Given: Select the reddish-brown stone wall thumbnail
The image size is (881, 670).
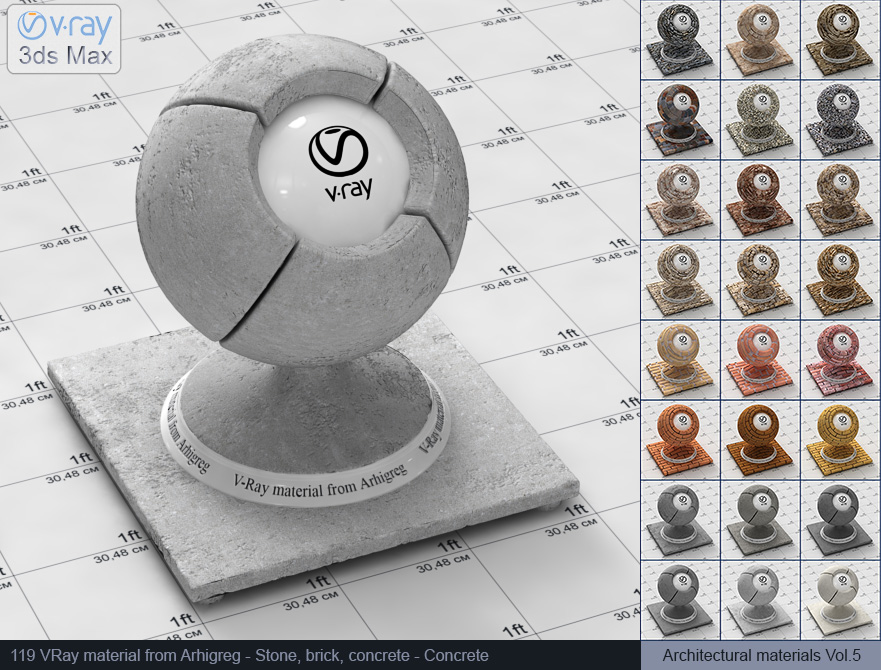Looking at the screenshot, I should point(760,200).
